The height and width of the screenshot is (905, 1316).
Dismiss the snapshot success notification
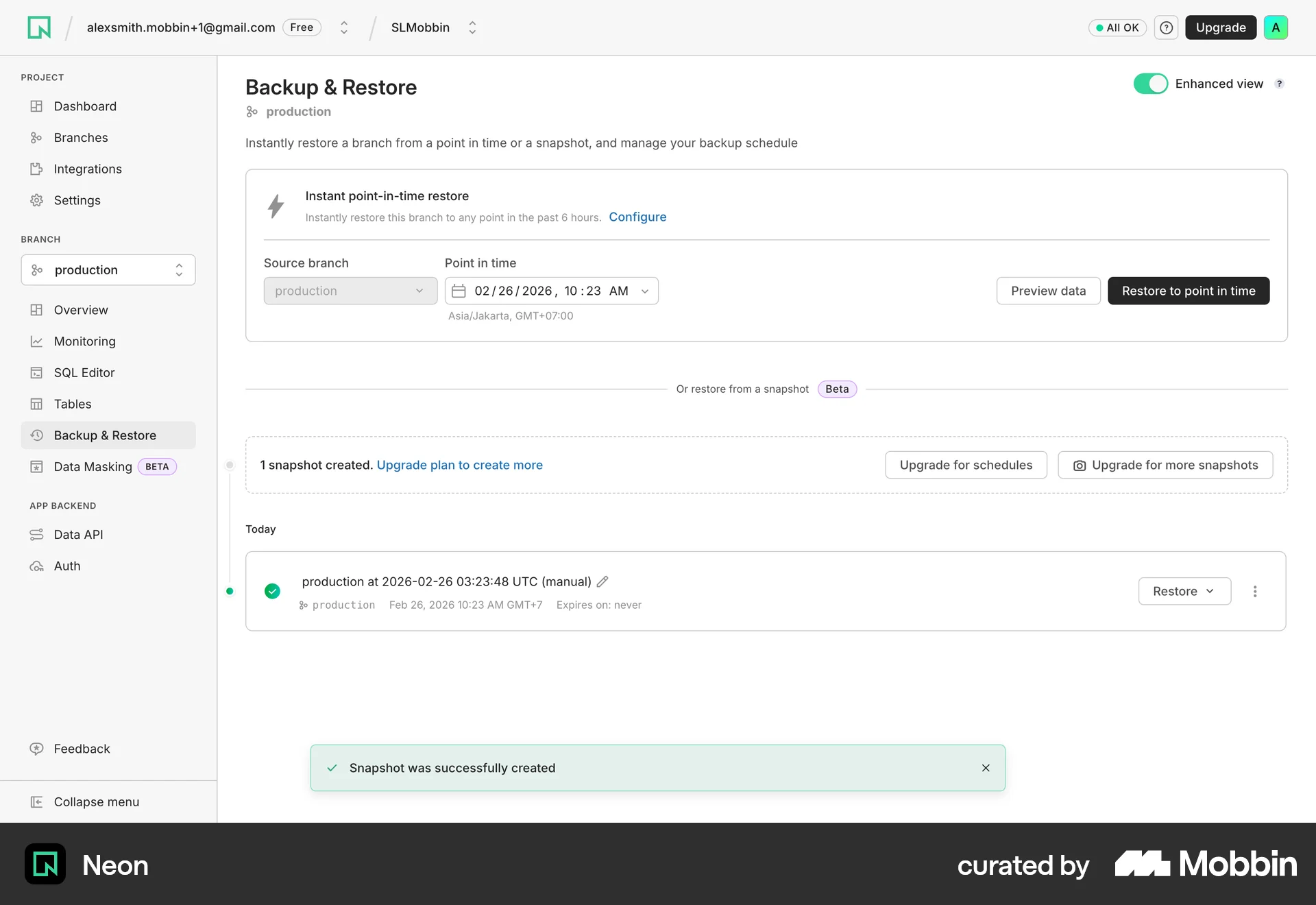(986, 768)
